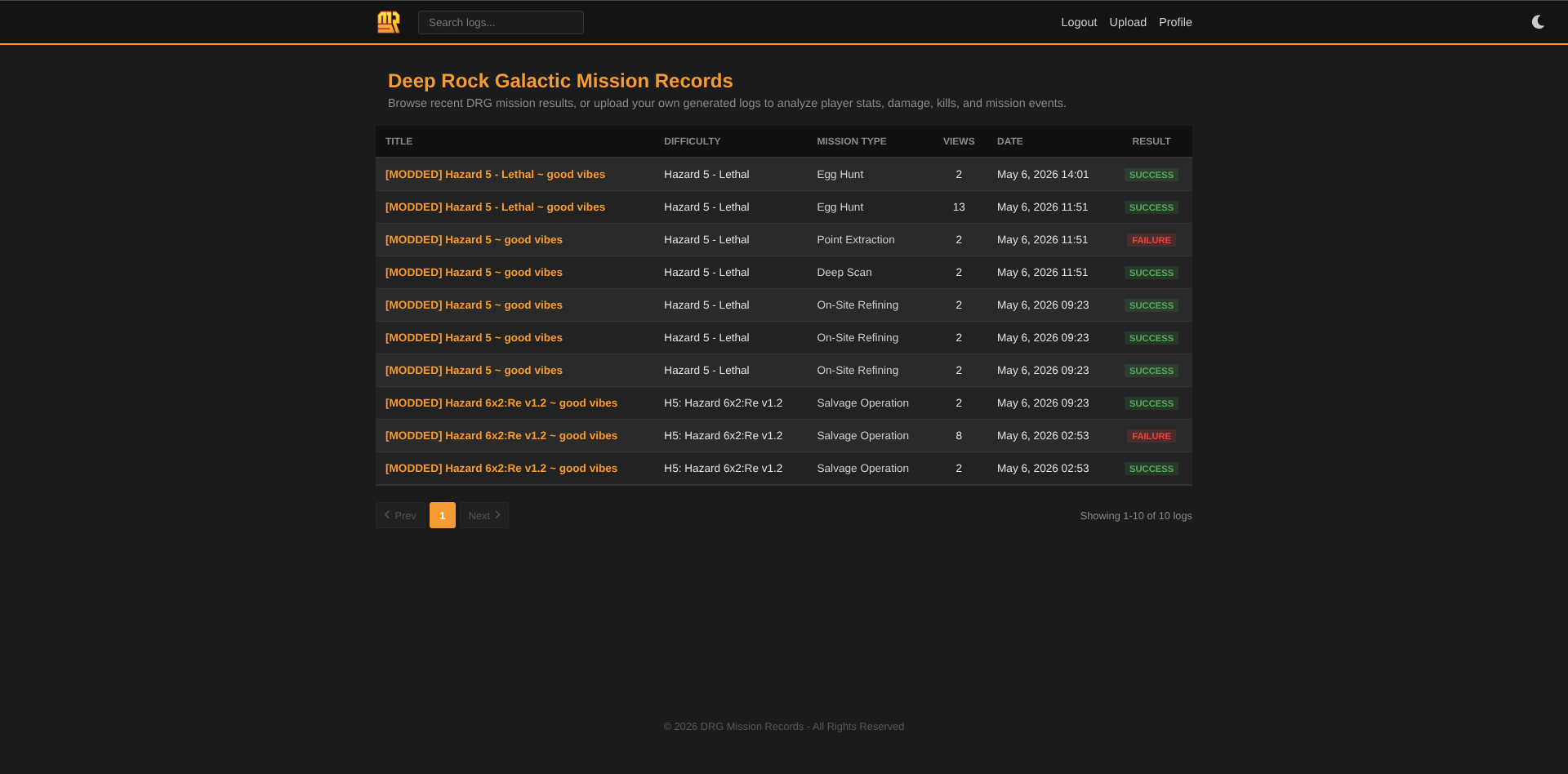Open the failed Salvage Operation log with 8 views
The height and width of the screenshot is (774, 1568).
coord(501,435)
